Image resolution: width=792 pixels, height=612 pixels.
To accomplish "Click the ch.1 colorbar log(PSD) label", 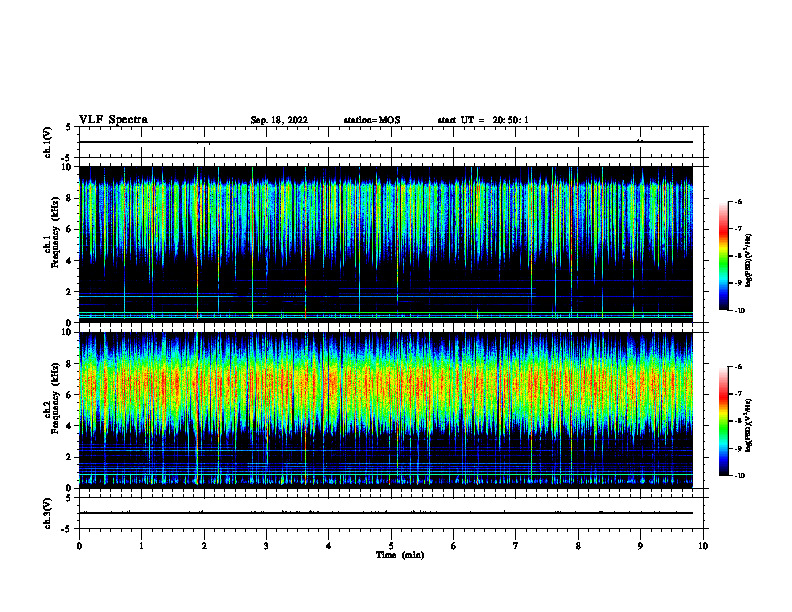I will tap(748, 260).
